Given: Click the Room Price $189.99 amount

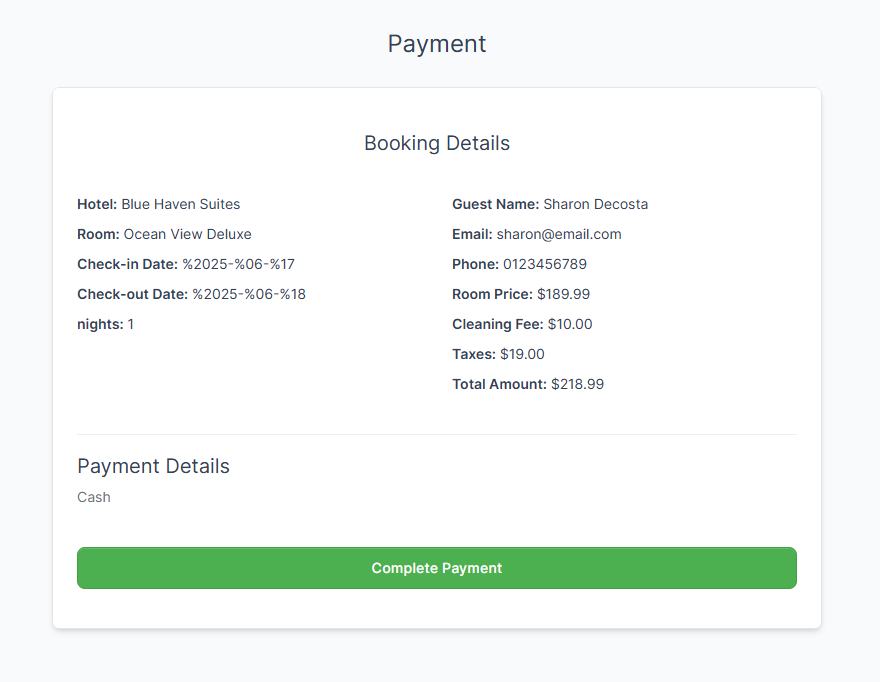Looking at the screenshot, I should coord(563,294).
